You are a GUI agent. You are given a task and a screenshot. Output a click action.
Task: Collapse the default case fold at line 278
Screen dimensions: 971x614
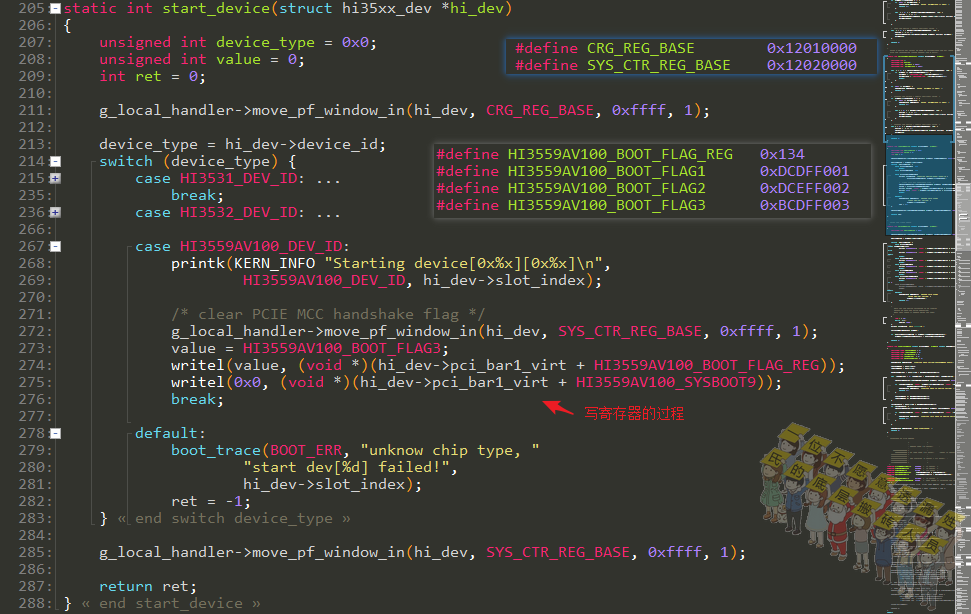pos(55,433)
